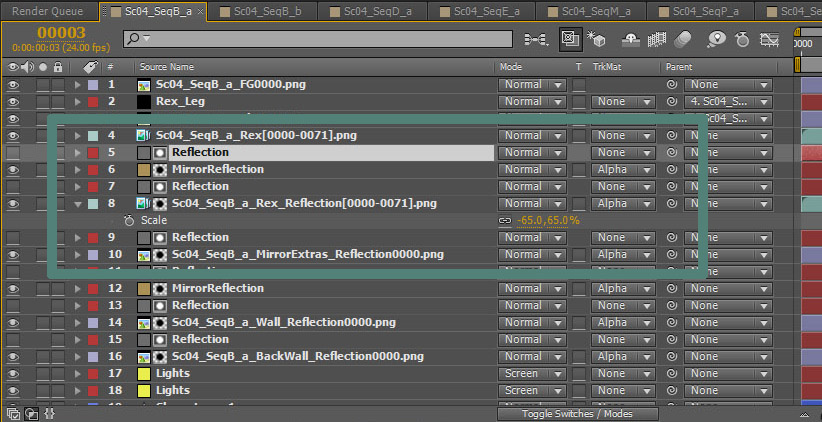Screen dimensions: 822x422
Task: Open the composition mini-flowchart
Action: (x=536, y=39)
